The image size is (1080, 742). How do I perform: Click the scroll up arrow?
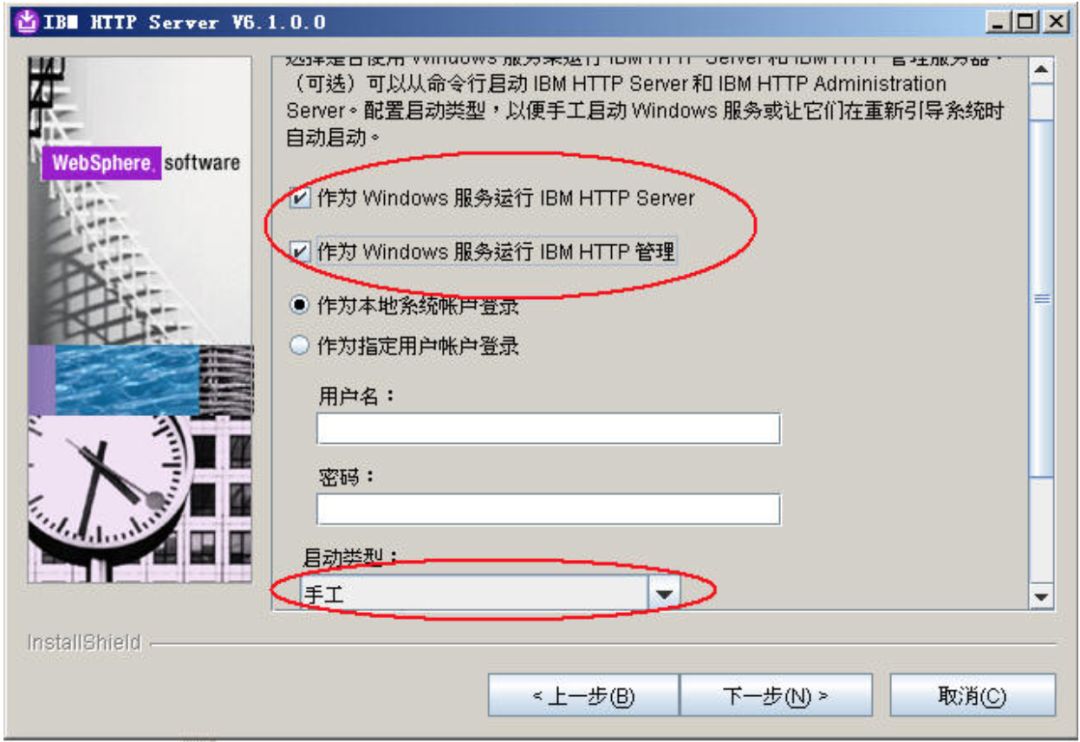point(1041,69)
